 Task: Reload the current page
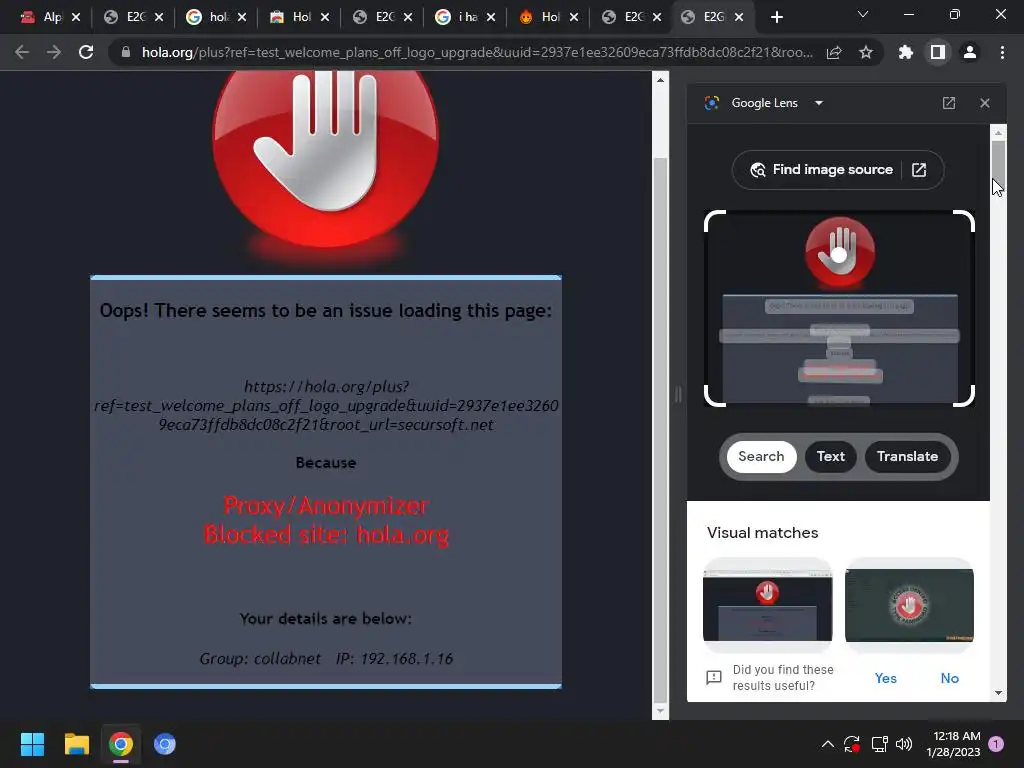click(86, 52)
